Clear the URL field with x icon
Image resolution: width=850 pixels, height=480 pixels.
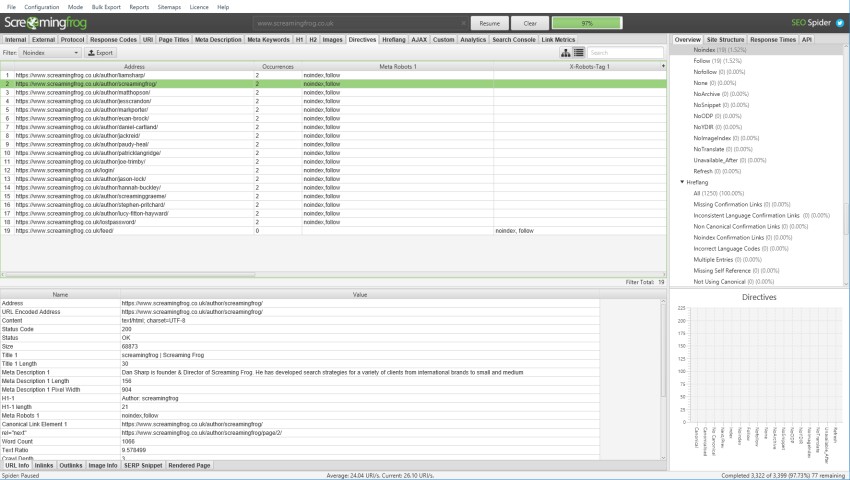463,23
